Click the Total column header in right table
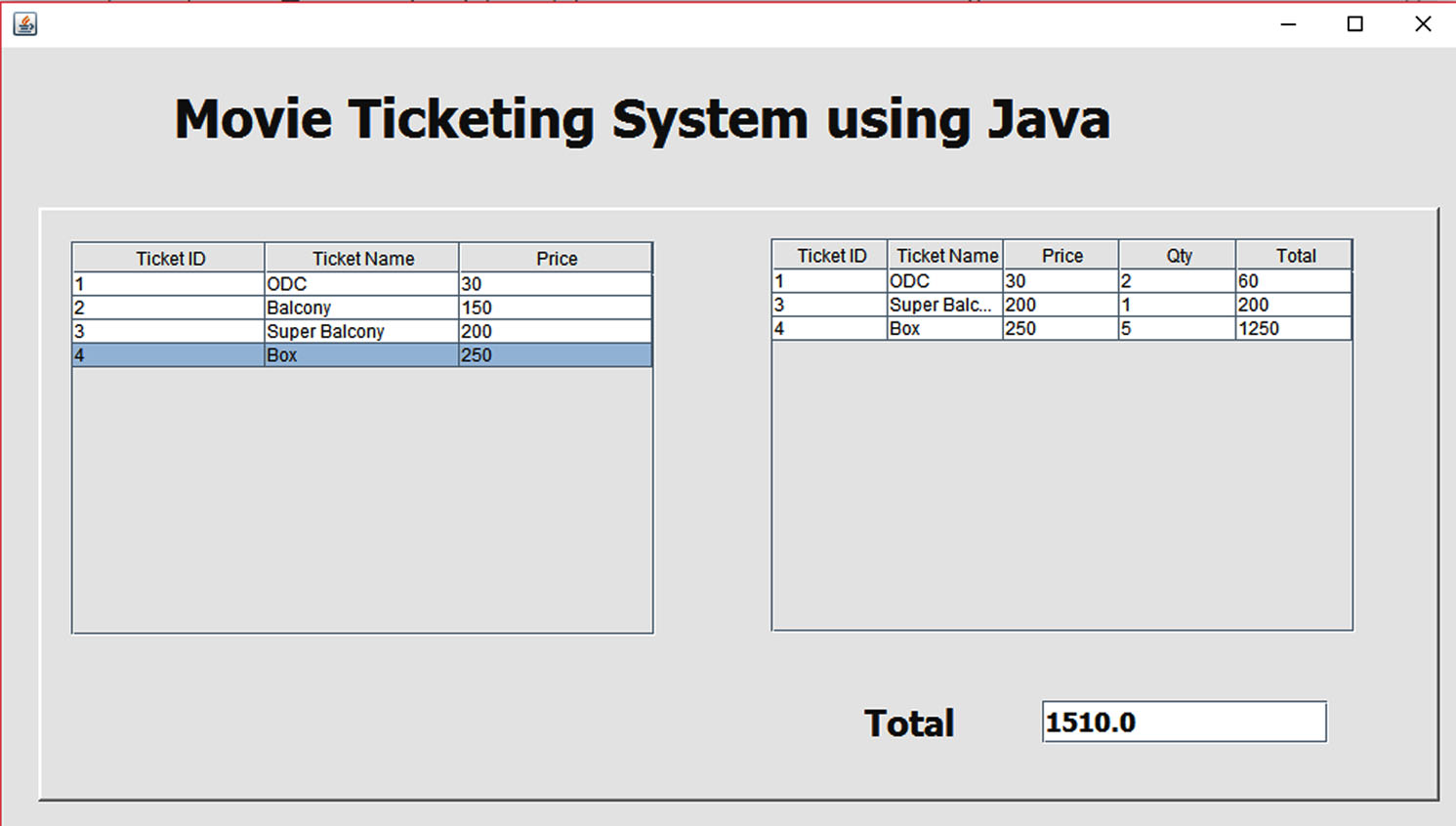 (1294, 255)
